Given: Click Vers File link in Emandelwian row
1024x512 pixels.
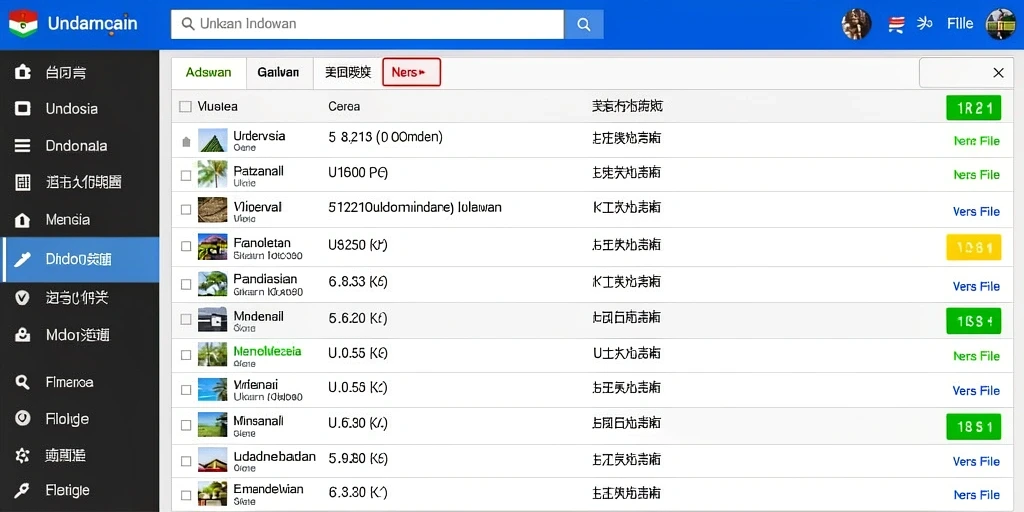Looking at the screenshot, I should tap(976, 495).
